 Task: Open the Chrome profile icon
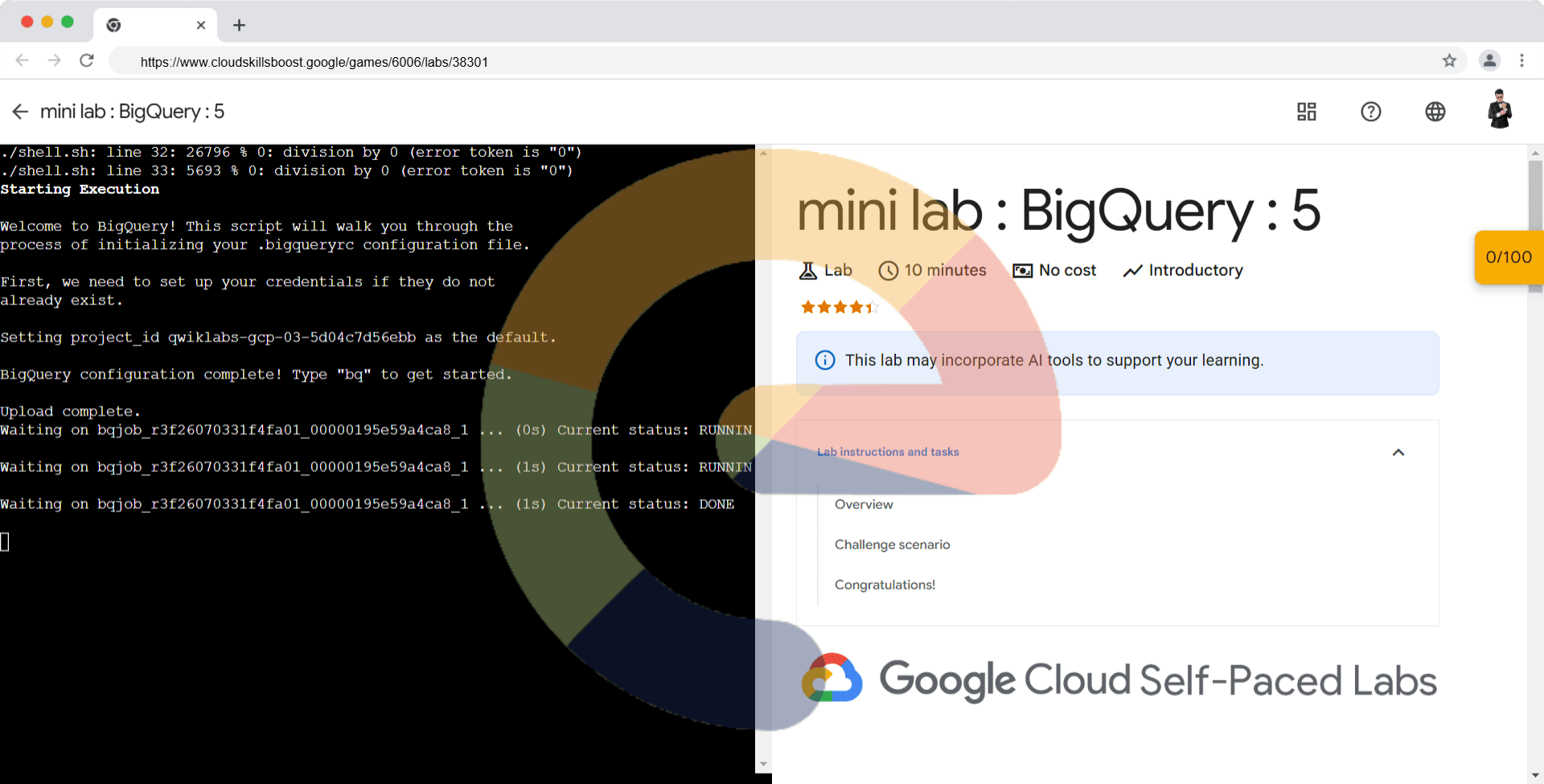[x=1489, y=60]
